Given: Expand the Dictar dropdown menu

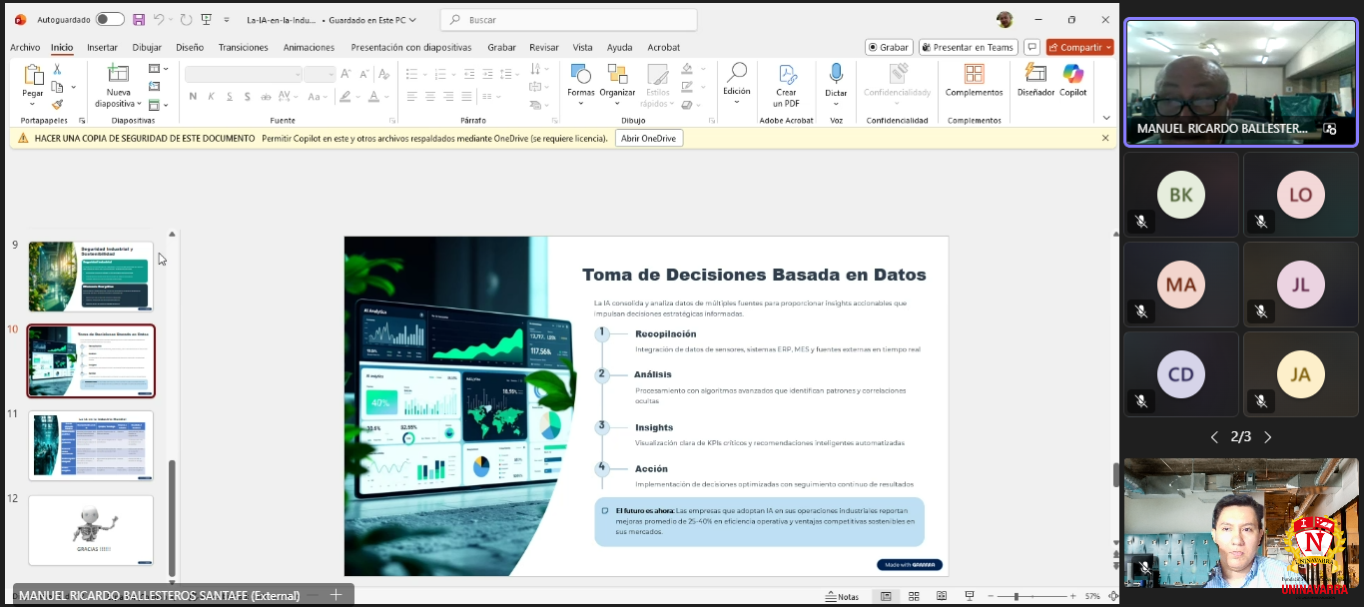Looking at the screenshot, I should (x=836, y=104).
